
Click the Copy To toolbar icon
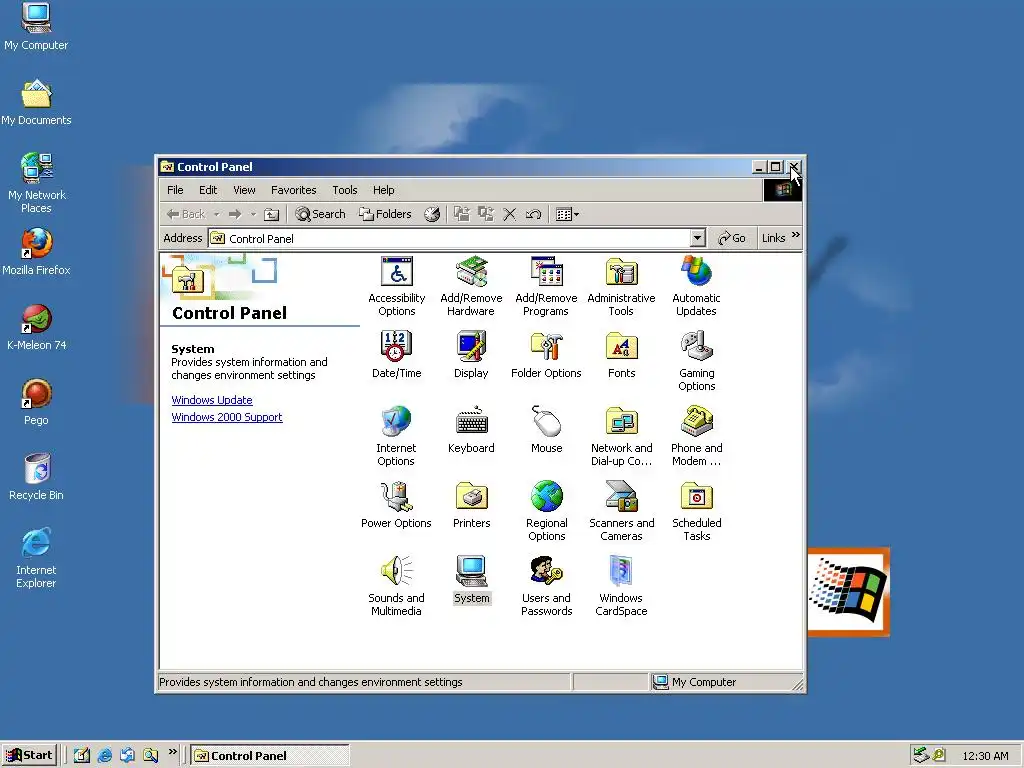point(485,214)
